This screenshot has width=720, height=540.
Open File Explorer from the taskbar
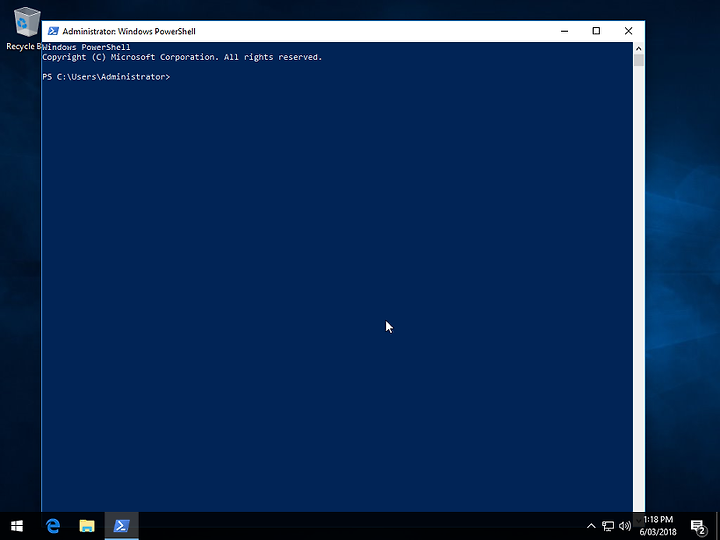pyautogui.click(x=87, y=526)
